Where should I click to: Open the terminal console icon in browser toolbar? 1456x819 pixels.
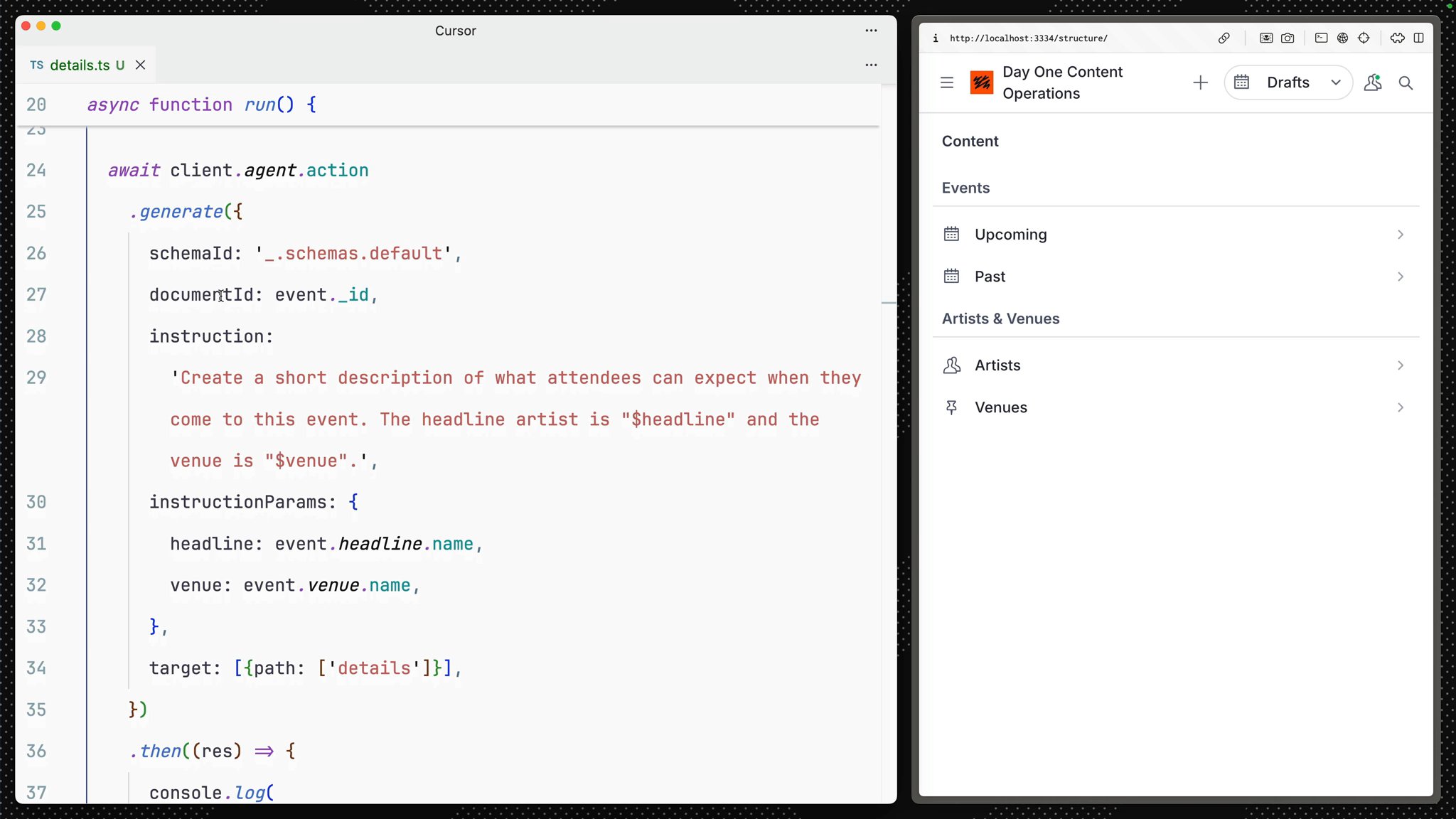point(1321,38)
